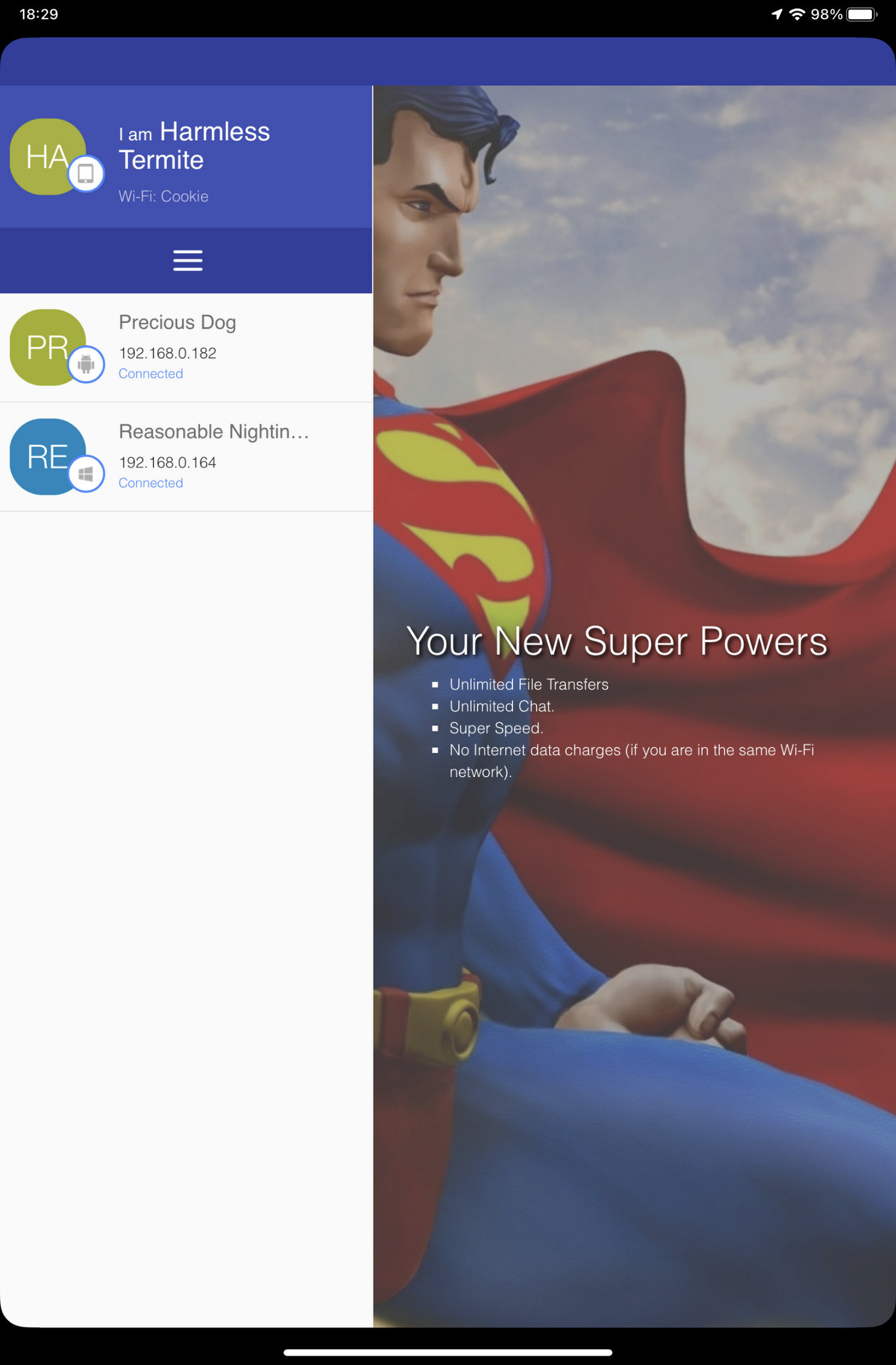Tap the tablet device badge icon
The image size is (896, 1365).
[86, 173]
